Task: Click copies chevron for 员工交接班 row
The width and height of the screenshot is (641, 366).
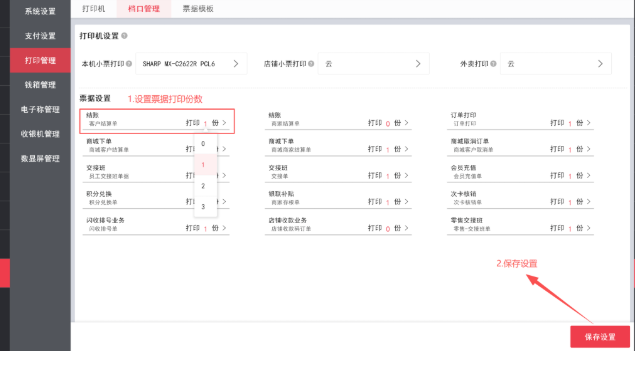Action: pyautogui.click(x=224, y=175)
